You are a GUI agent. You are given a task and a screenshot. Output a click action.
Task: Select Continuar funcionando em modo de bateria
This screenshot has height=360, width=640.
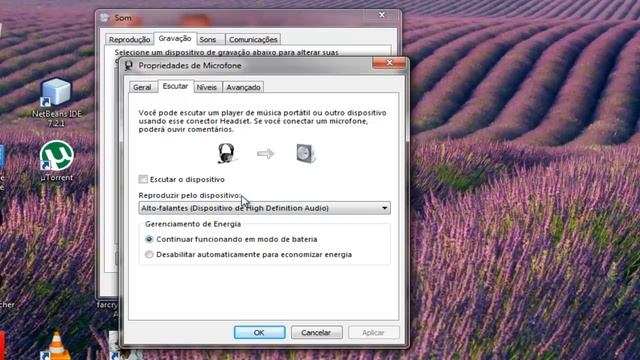[x=149, y=239]
